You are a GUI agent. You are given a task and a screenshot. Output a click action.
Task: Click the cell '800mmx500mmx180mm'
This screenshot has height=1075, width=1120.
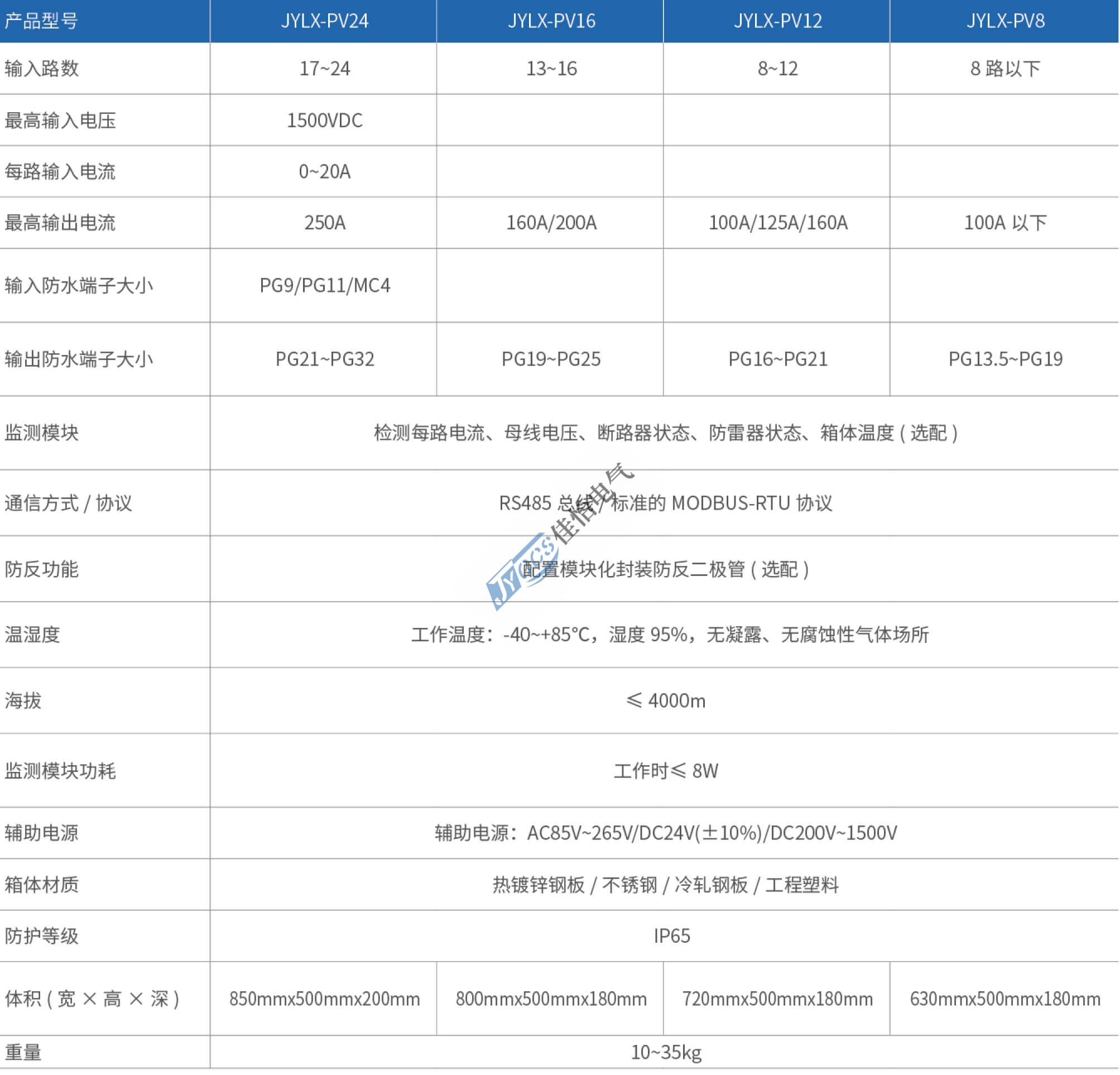551,999
